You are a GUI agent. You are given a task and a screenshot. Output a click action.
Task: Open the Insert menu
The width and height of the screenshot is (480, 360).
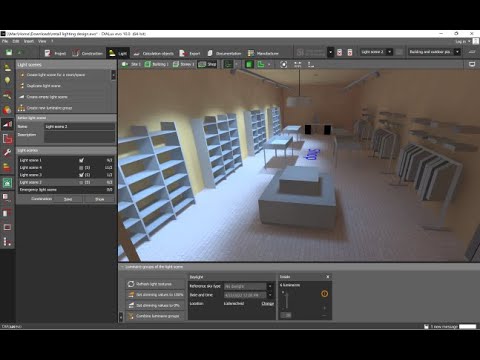pos(29,41)
